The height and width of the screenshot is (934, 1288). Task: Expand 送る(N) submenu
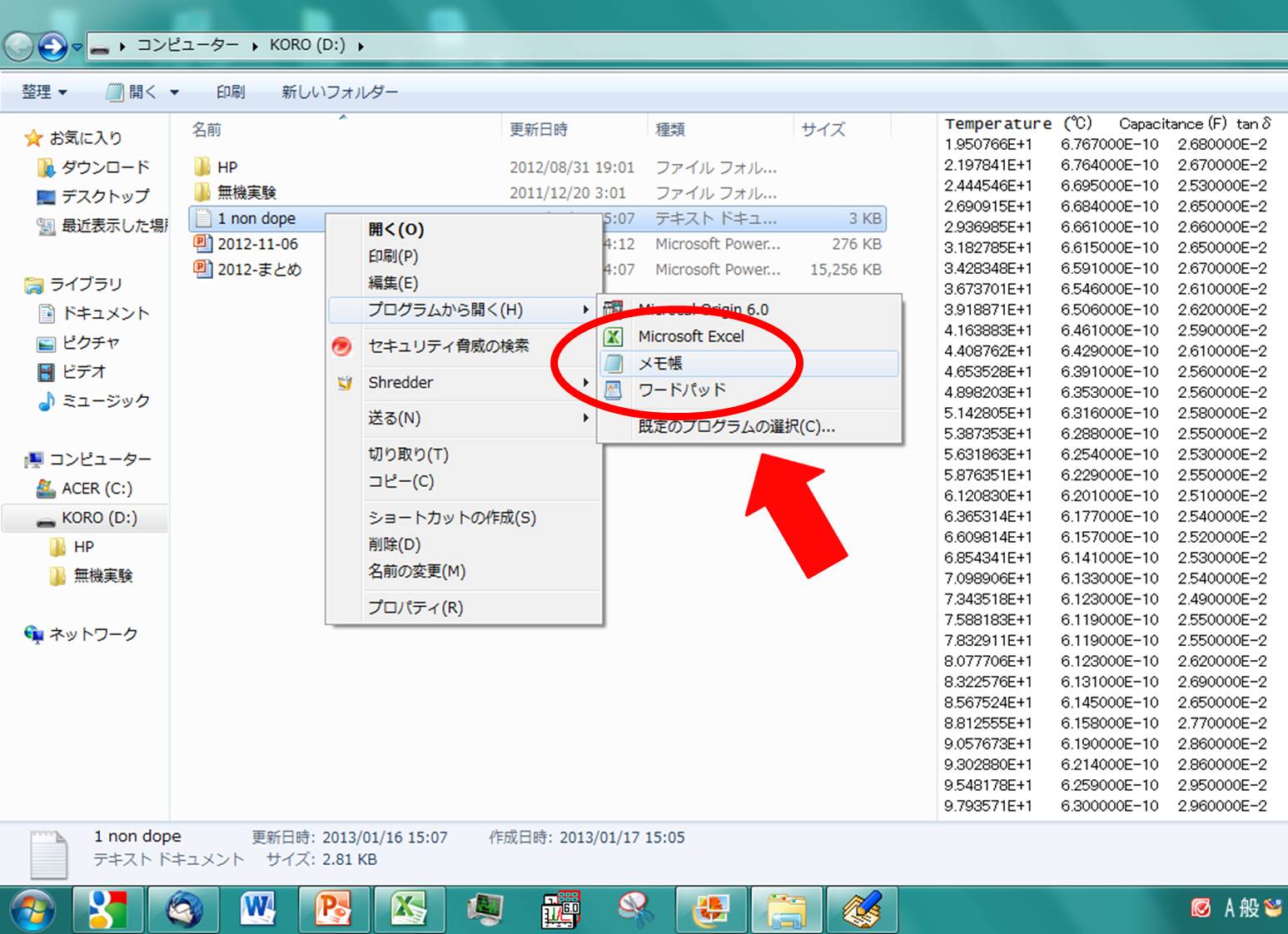463,418
